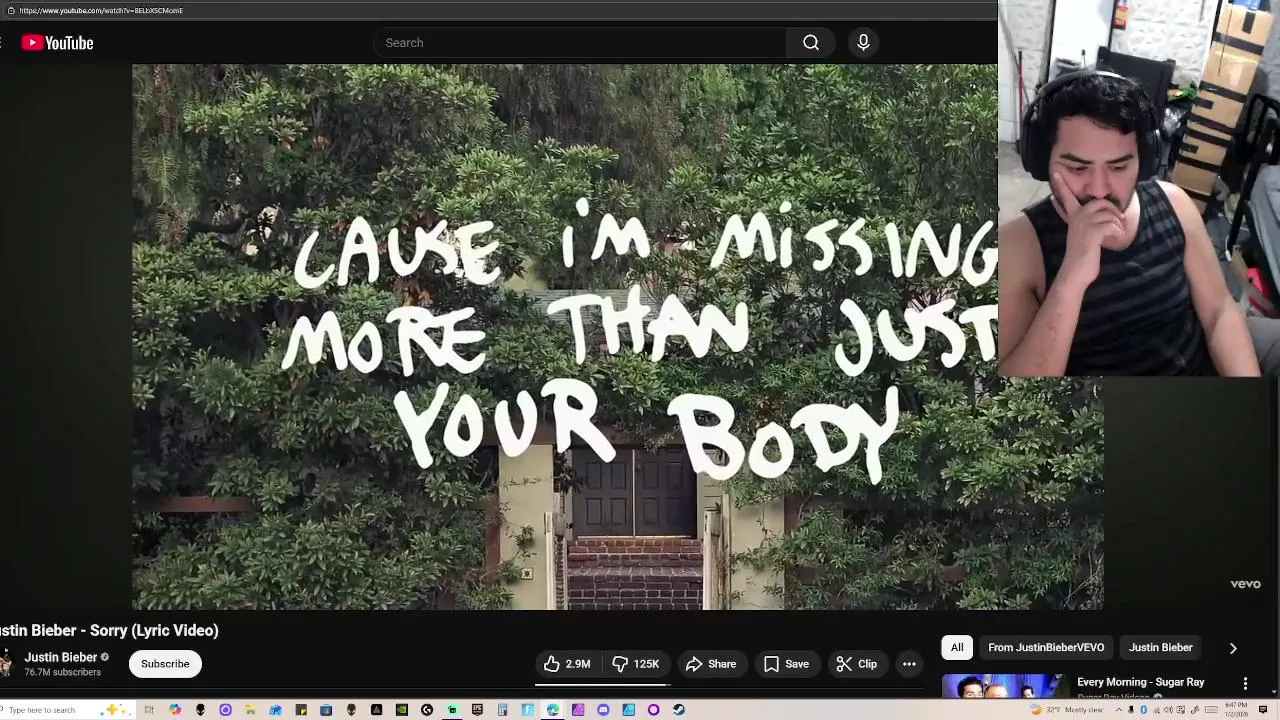Open the network tray icon
This screenshot has height=720, width=1280.
pos(1157,710)
